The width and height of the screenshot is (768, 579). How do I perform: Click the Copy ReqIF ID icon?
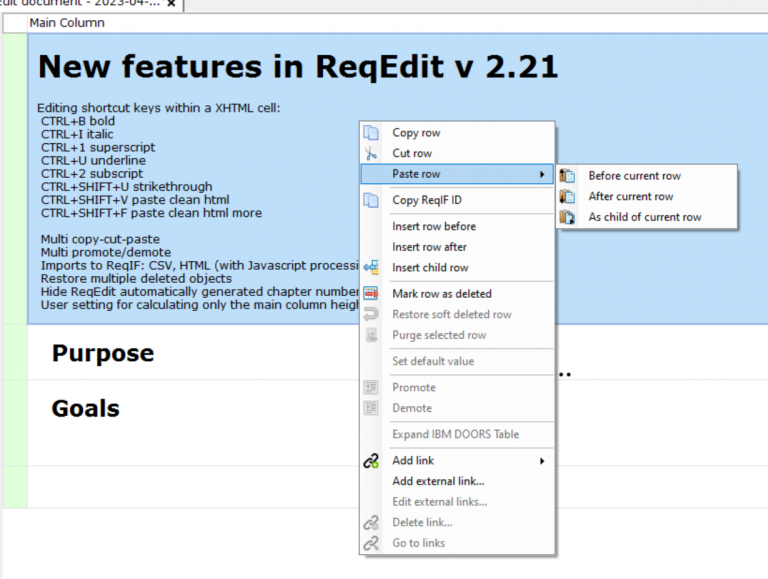pos(371,200)
